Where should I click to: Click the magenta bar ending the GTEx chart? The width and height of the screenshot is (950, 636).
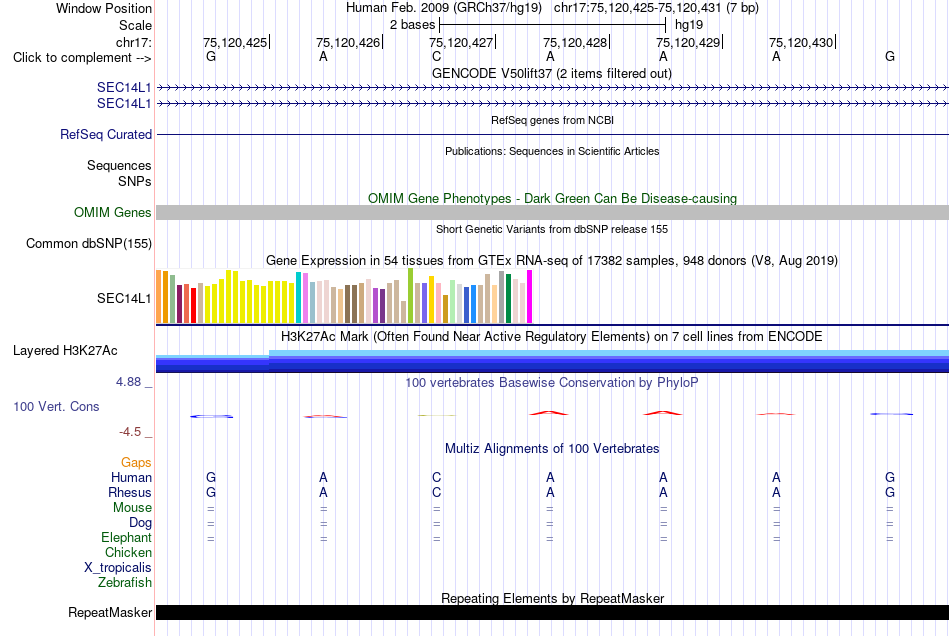click(530, 296)
